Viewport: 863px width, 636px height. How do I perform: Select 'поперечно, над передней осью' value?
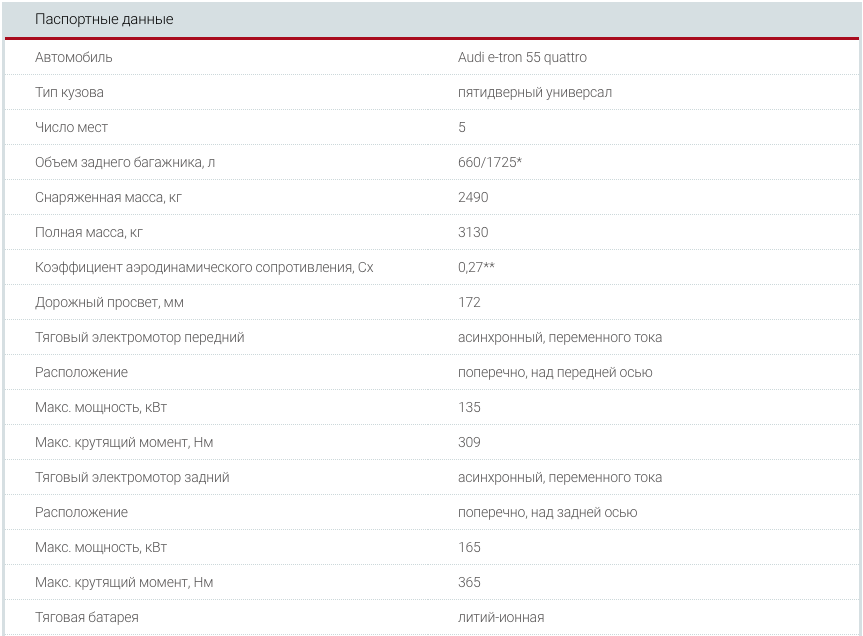coord(555,372)
